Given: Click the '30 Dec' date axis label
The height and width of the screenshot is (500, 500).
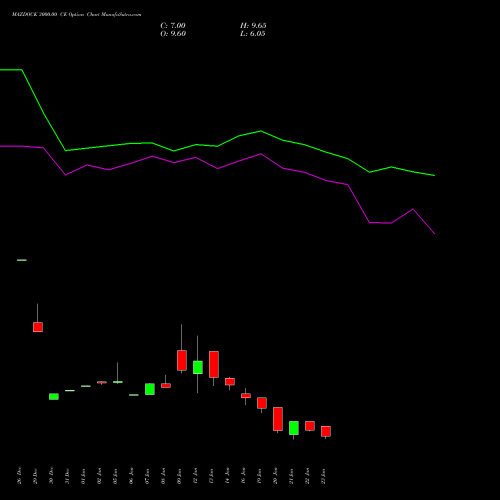Looking at the screenshot, I should tap(51, 476).
